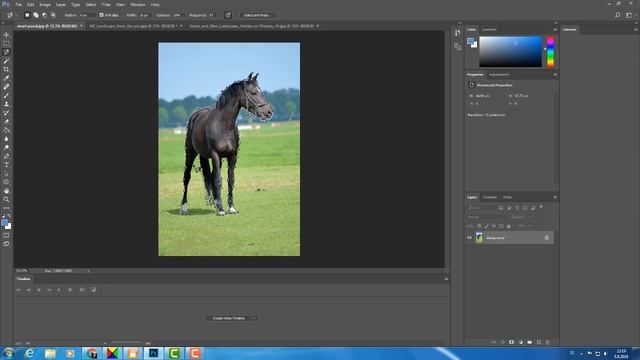This screenshot has height=360, width=640.
Task: Toggle the Anti-alias checkbox
Action: (x=102, y=15)
